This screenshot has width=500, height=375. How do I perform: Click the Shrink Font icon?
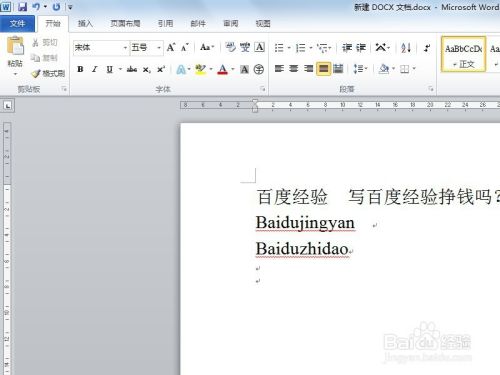pyautogui.click(x=185, y=48)
